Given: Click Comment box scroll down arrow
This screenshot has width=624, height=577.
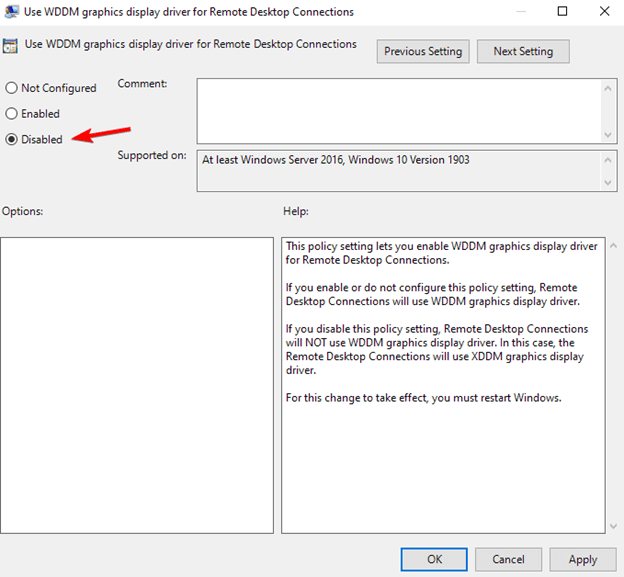Looking at the screenshot, I should pos(608,135).
